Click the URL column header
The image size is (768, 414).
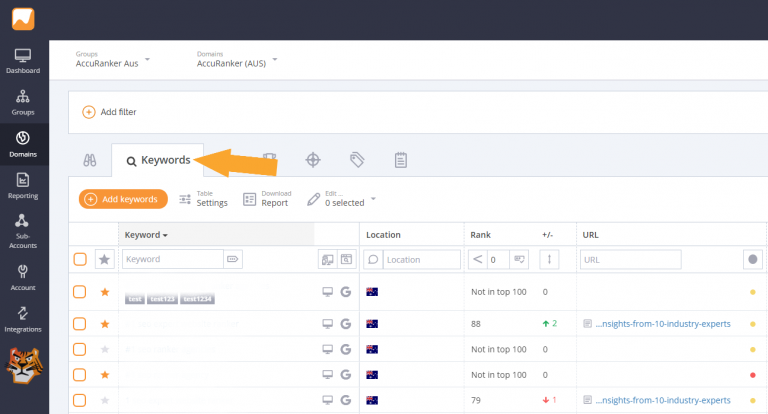click(591, 235)
